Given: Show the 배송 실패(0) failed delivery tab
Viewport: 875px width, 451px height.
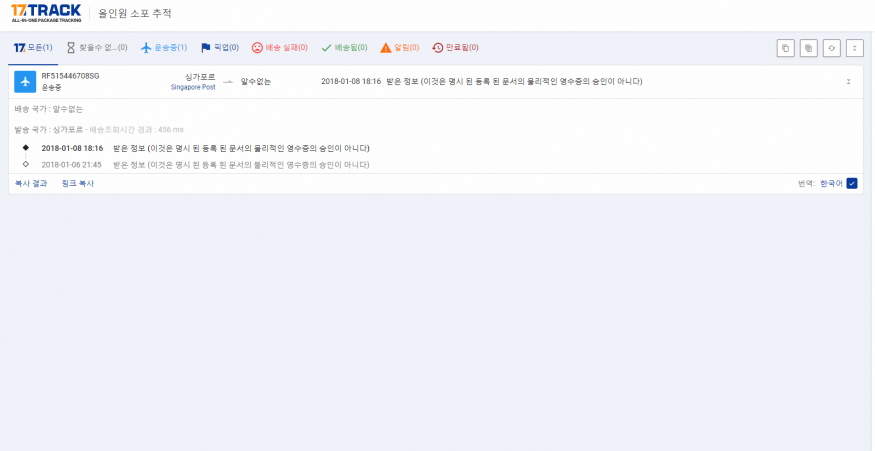Looking at the screenshot, I should 279,48.
